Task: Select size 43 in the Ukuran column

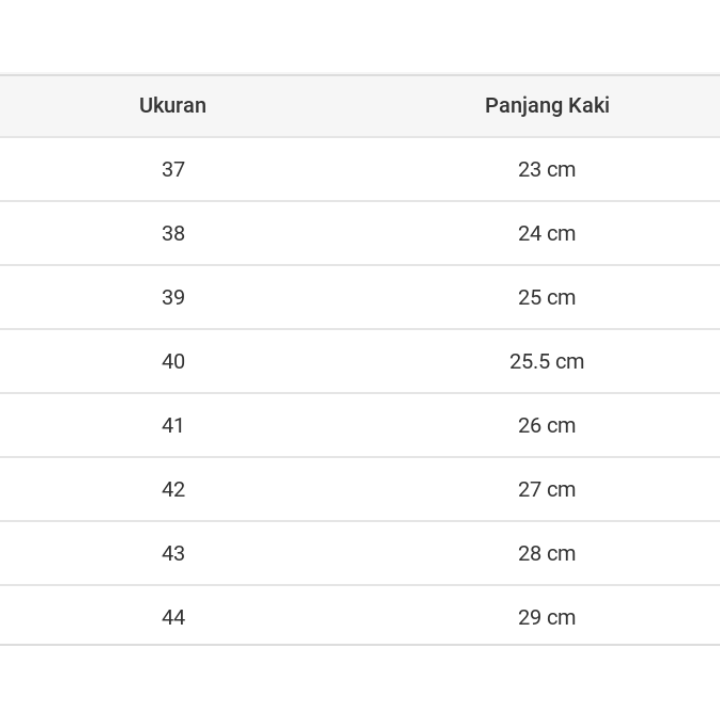Action: 173,553
